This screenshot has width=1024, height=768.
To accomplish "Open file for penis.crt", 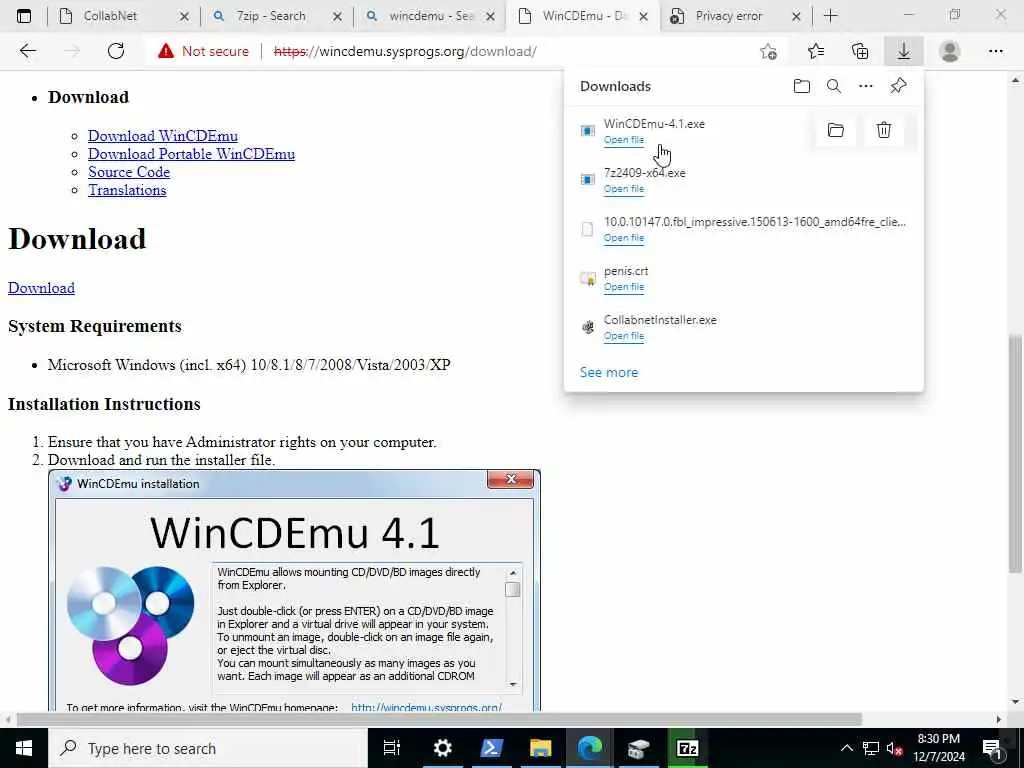I will 624,287.
